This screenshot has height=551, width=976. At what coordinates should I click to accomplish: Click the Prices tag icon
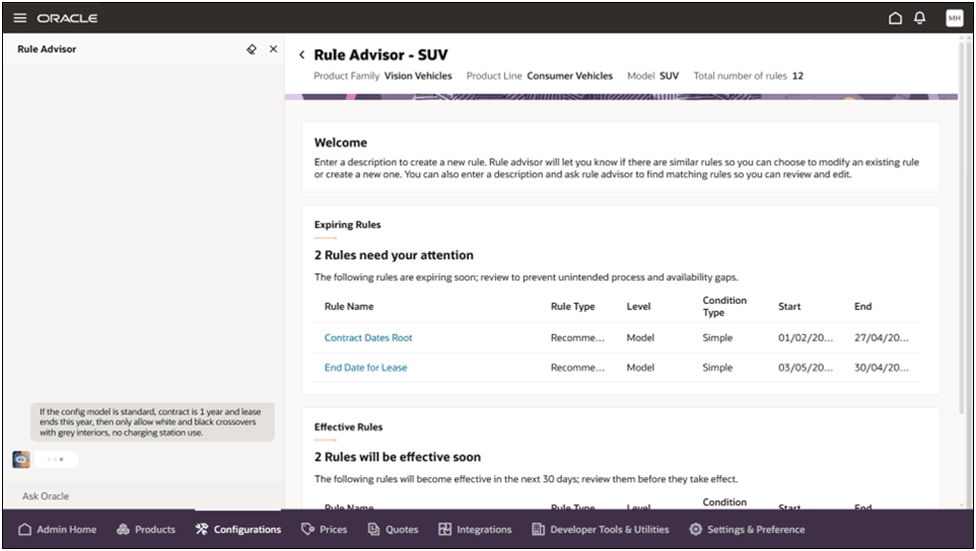click(307, 529)
